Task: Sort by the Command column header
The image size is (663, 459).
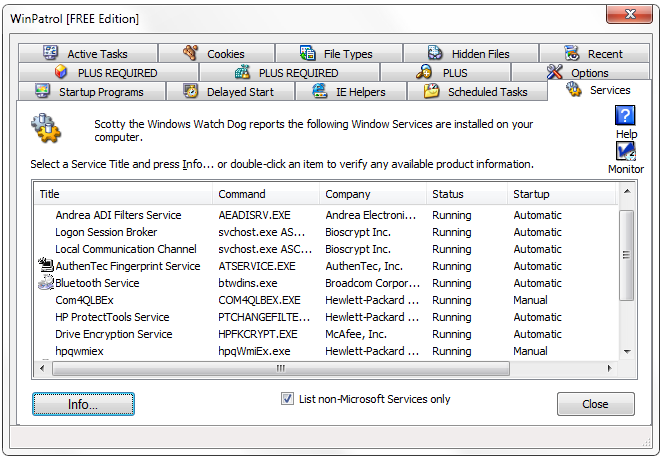Action: 266,194
